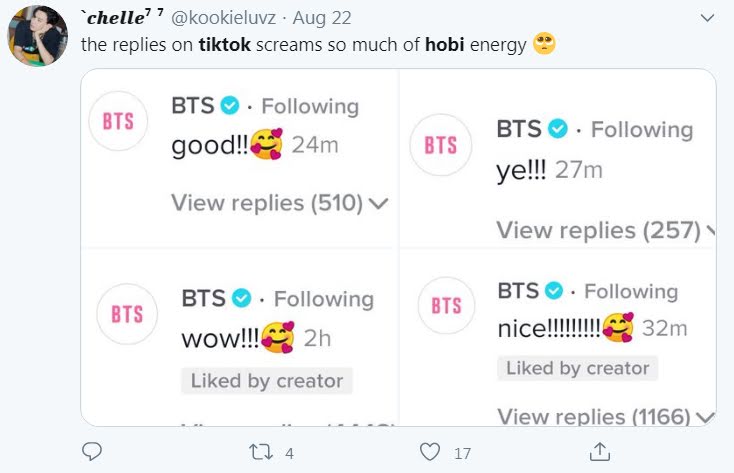
Task: Expand View replies (510)
Action: click(x=279, y=203)
